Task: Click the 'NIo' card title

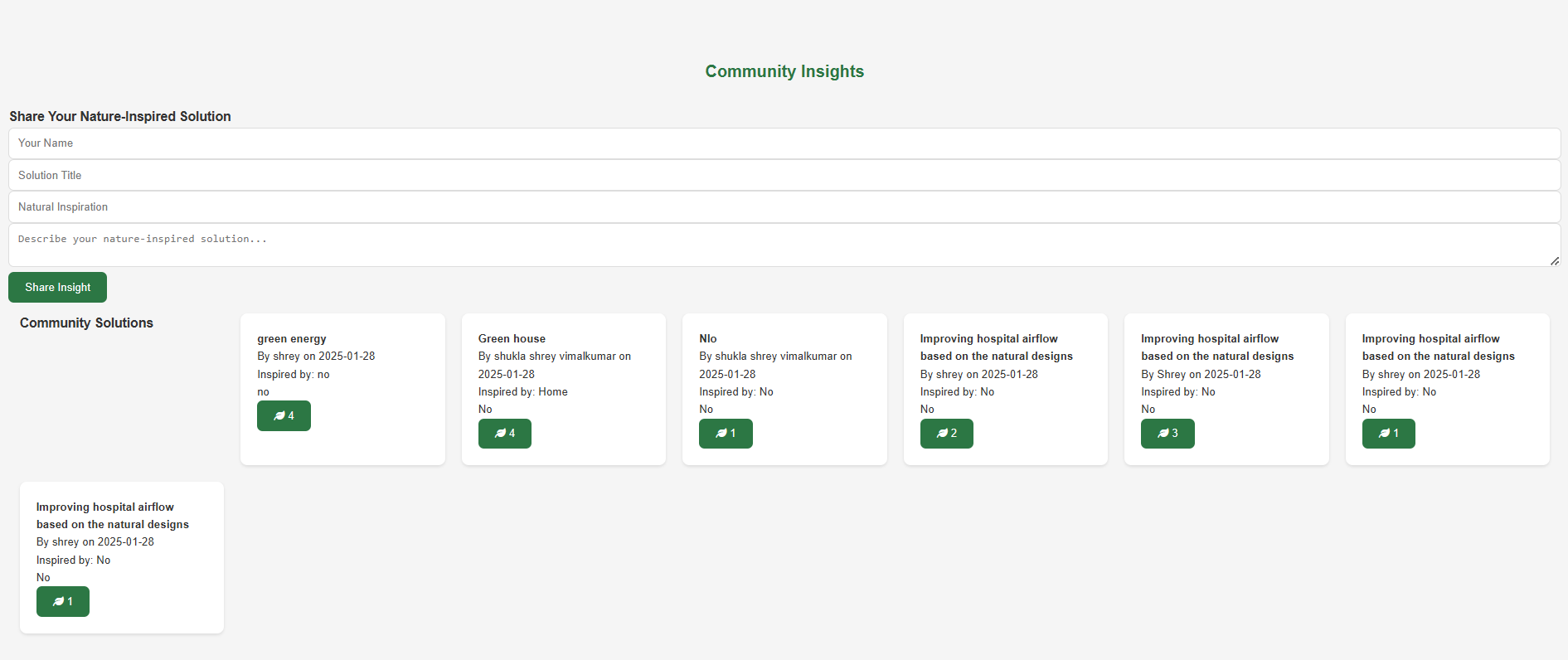Action: point(708,339)
